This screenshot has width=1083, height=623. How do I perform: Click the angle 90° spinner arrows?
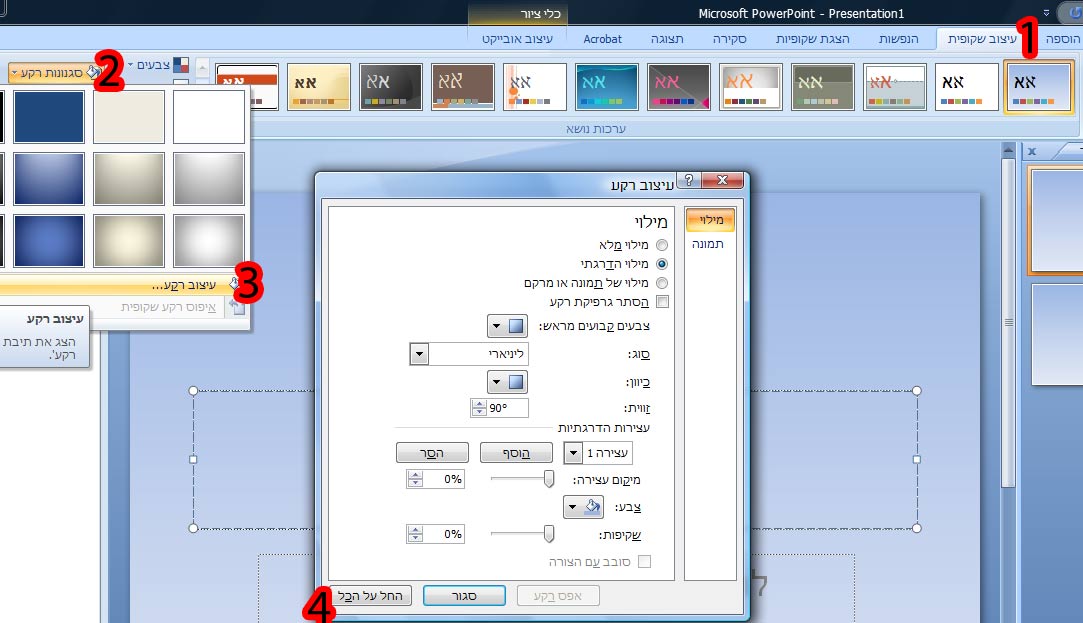tap(479, 408)
